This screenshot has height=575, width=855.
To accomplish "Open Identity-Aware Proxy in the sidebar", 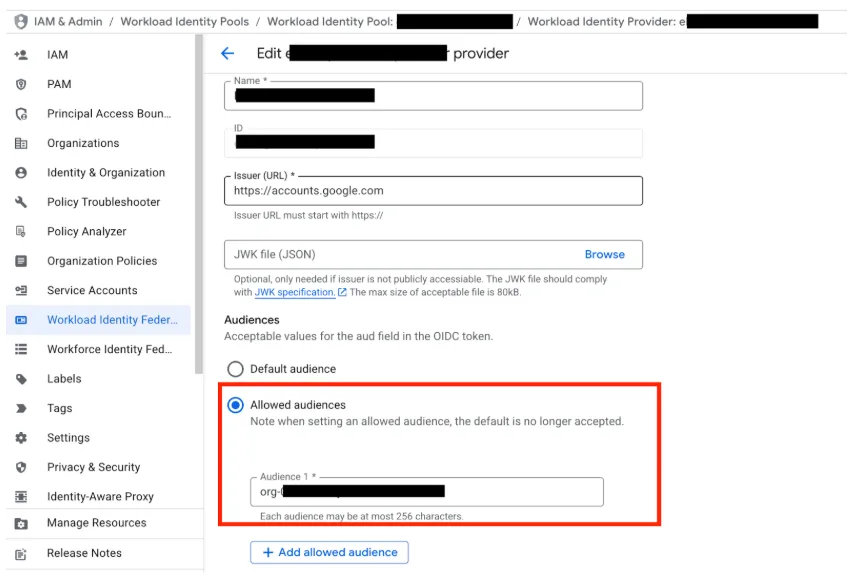I will [98, 497].
